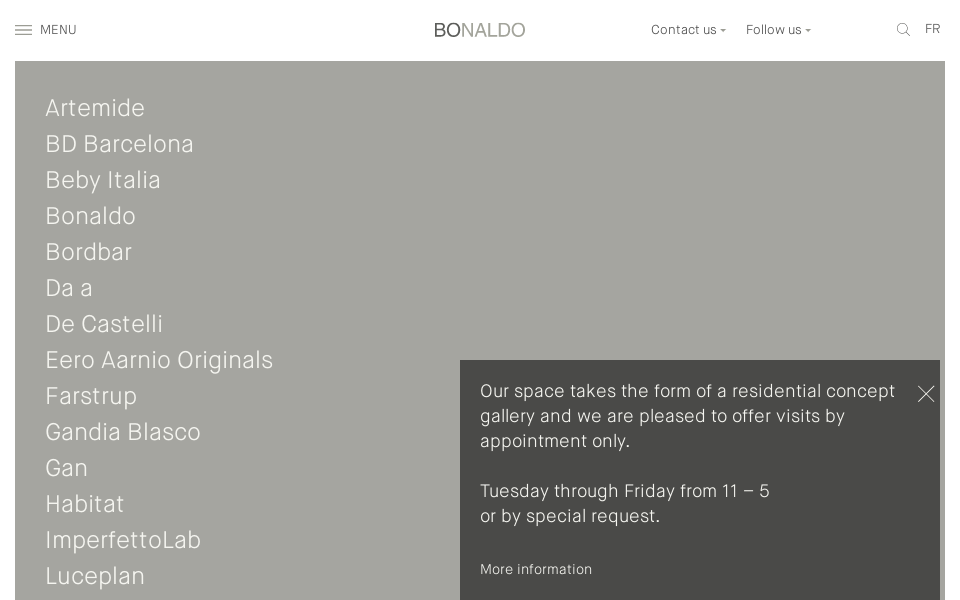Click the Bordbar brand link
Screen dimensions: 960x600
[88, 252]
